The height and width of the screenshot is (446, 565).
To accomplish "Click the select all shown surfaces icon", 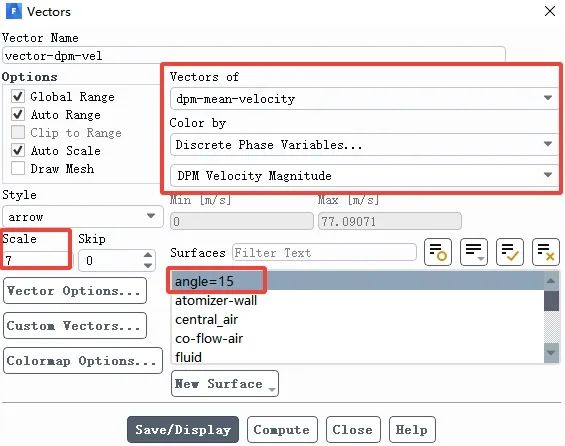I will 510,252.
